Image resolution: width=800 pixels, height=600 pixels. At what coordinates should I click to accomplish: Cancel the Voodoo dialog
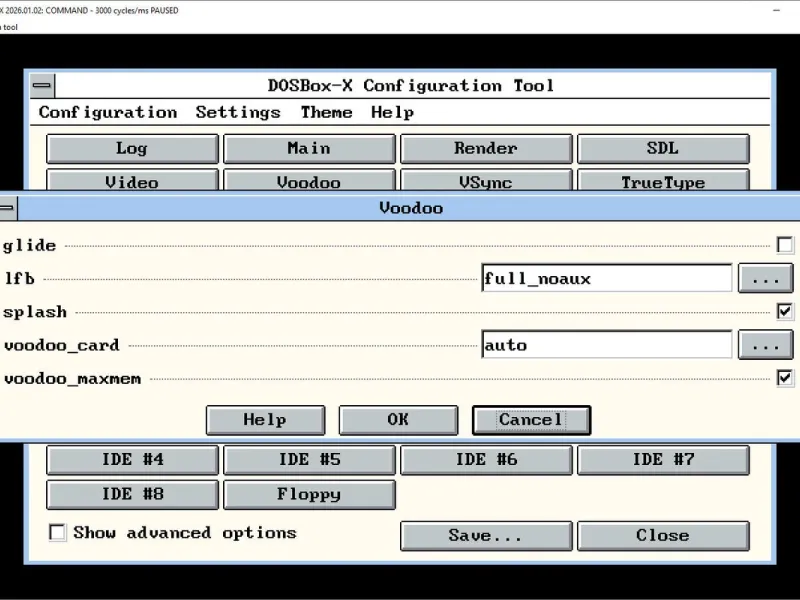[531, 420]
